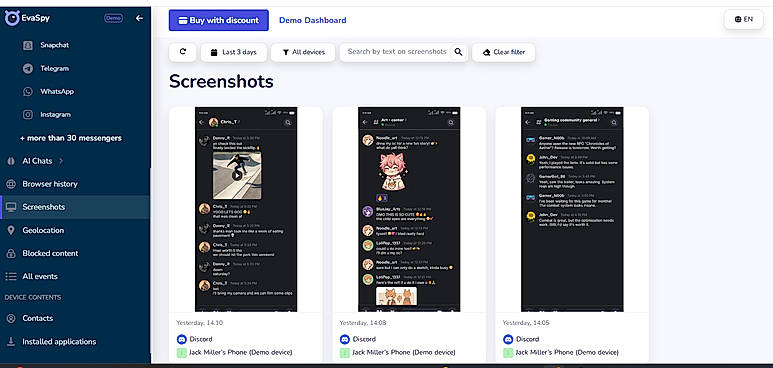Open the Demo Dashboard link
Image resolution: width=773 pixels, height=368 pixels.
pos(313,20)
